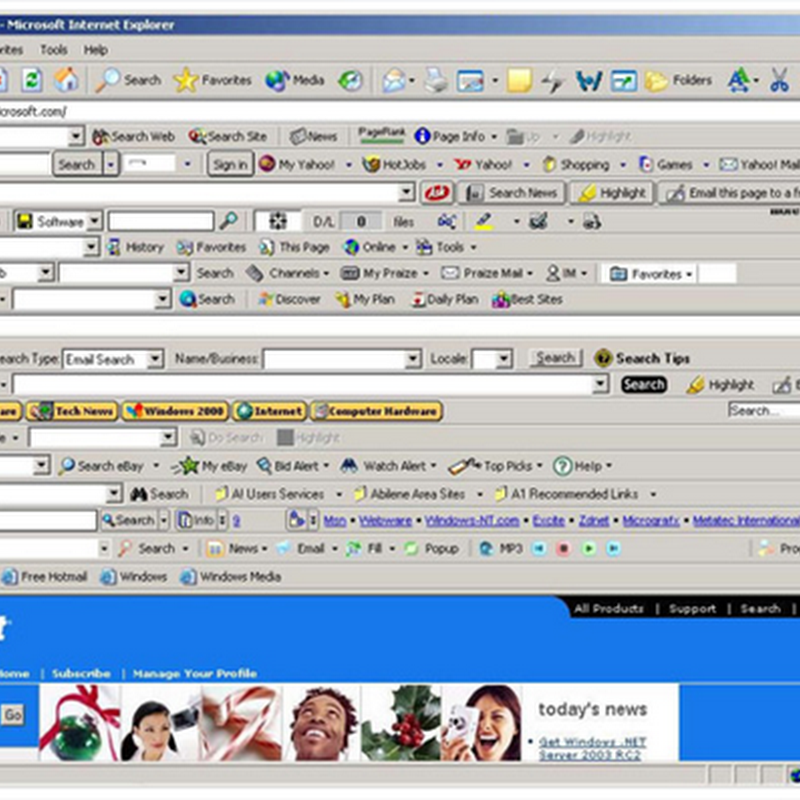Click the Refresh icon in IE toolbar
800x800 pixels.
tap(32, 80)
